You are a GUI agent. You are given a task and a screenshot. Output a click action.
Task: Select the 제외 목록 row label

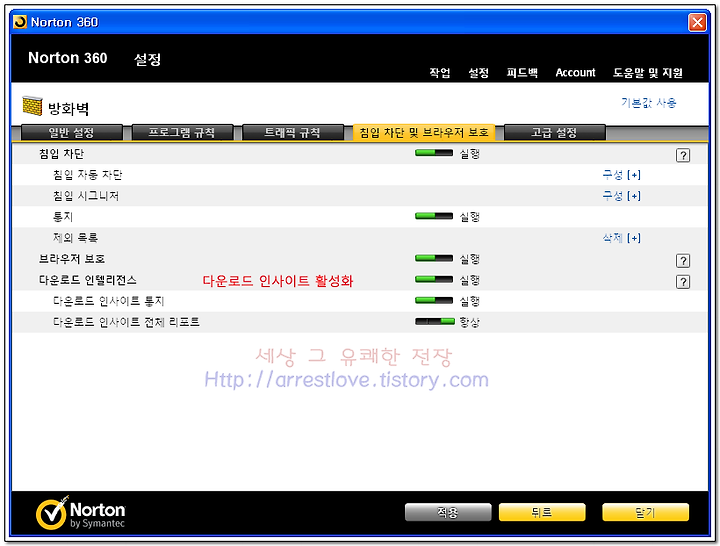point(75,238)
